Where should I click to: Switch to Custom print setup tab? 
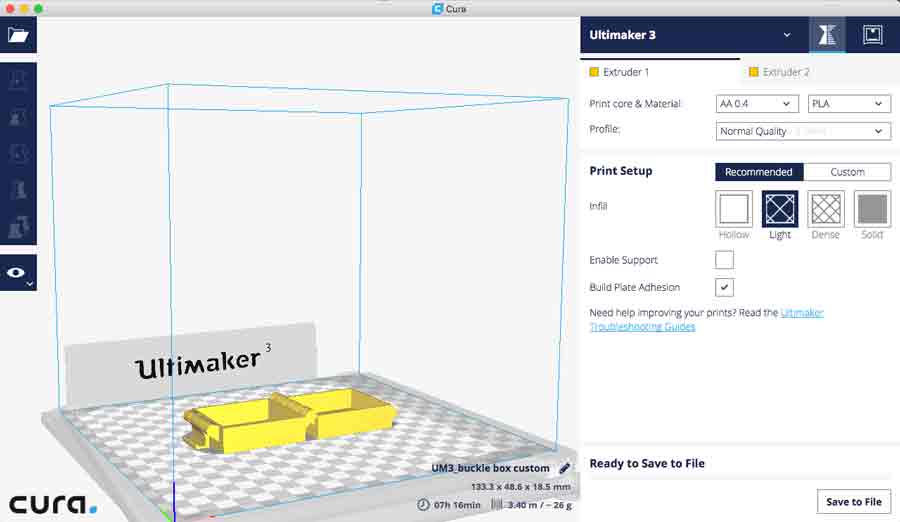tap(846, 172)
